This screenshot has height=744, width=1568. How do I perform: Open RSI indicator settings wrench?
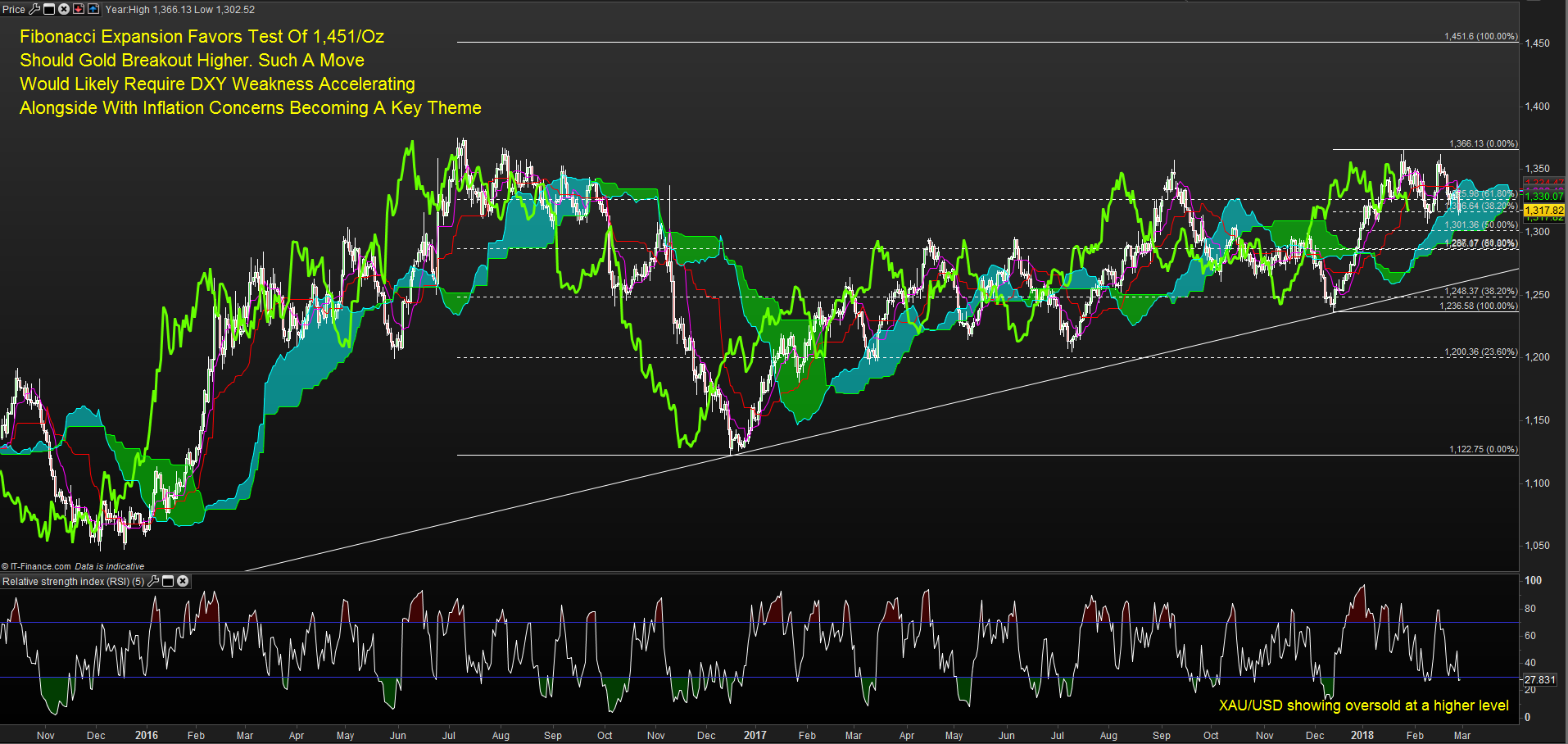(153, 581)
